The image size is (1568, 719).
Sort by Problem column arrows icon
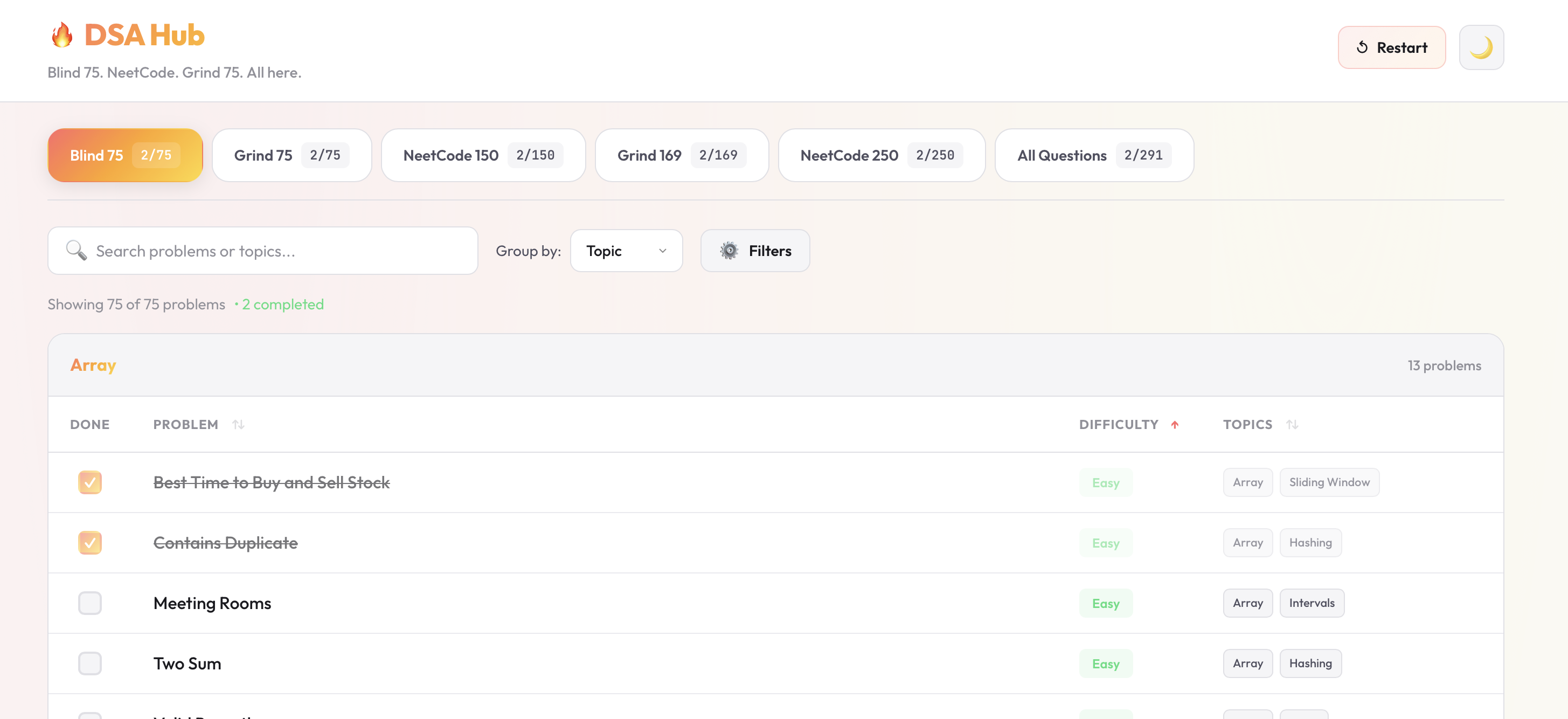point(238,424)
